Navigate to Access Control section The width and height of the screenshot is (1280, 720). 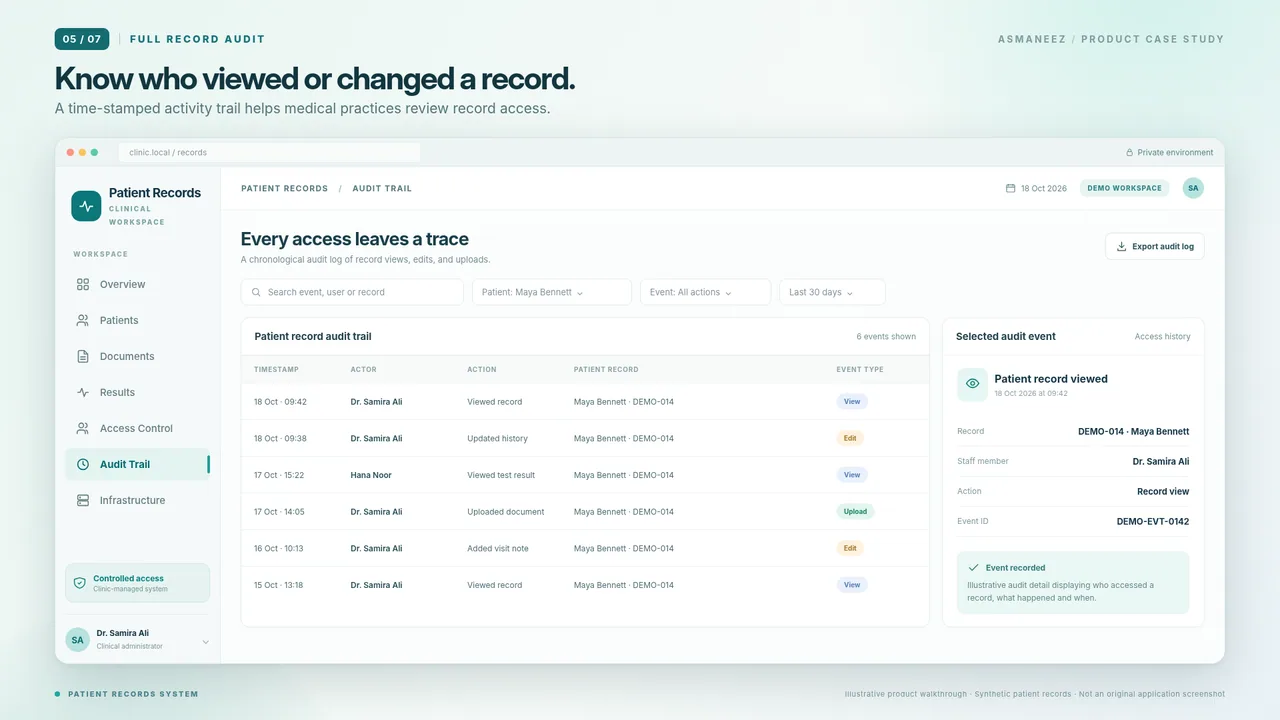[138, 428]
